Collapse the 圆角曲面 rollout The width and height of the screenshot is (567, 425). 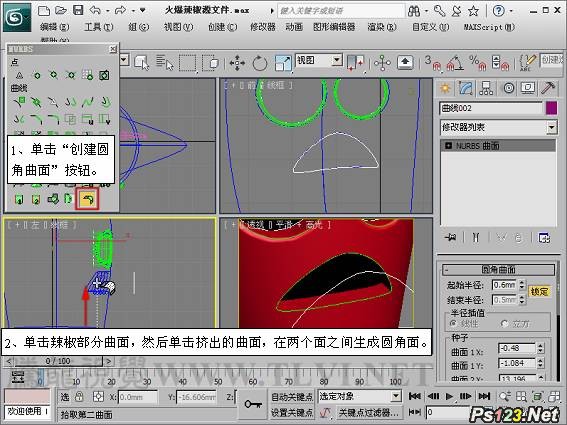(x=498, y=269)
